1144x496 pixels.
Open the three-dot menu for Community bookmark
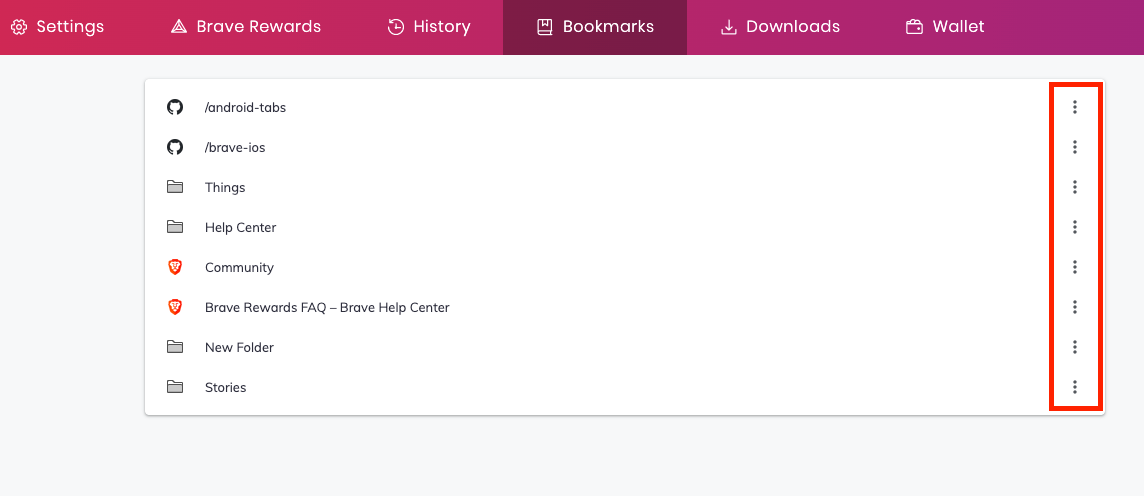1075,267
